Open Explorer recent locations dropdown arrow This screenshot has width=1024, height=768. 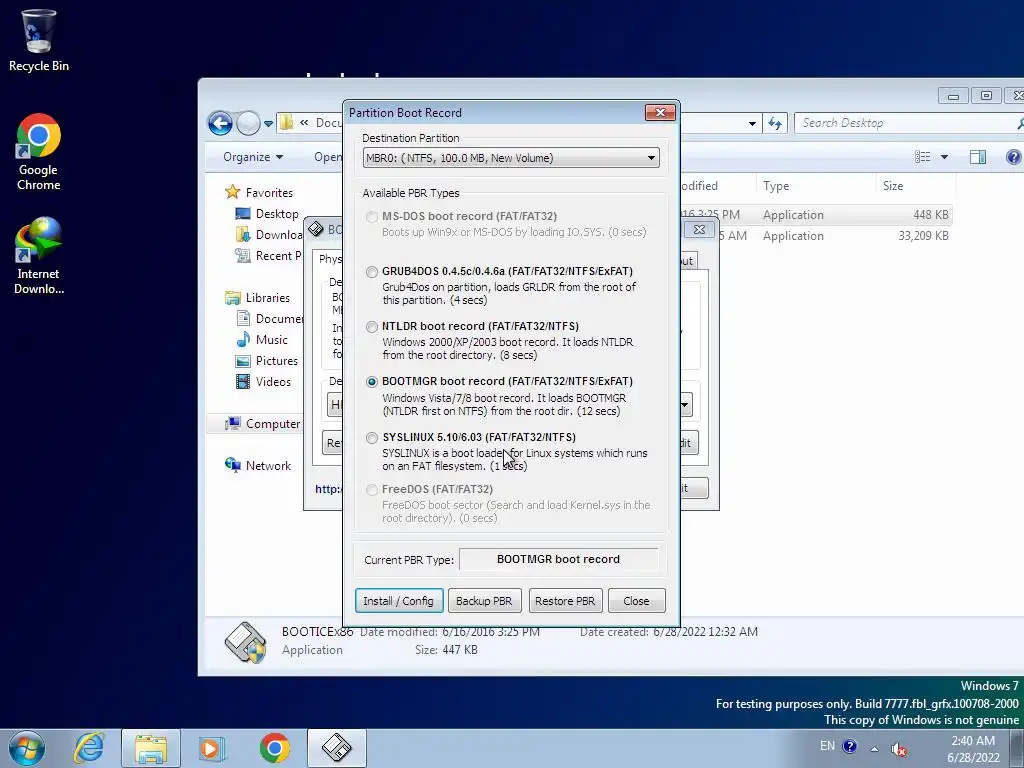(x=268, y=123)
